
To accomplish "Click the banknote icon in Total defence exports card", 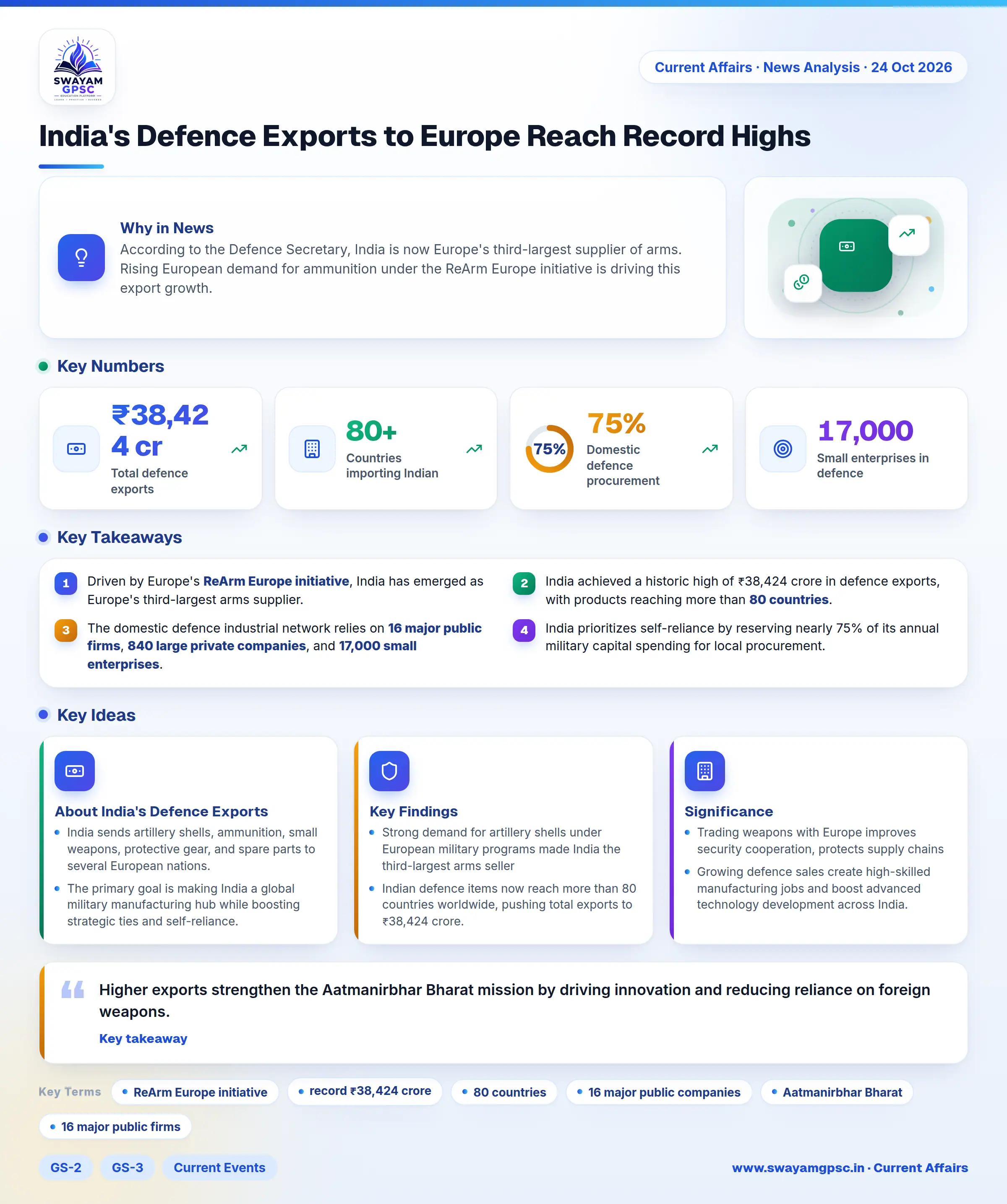I will click(x=76, y=449).
